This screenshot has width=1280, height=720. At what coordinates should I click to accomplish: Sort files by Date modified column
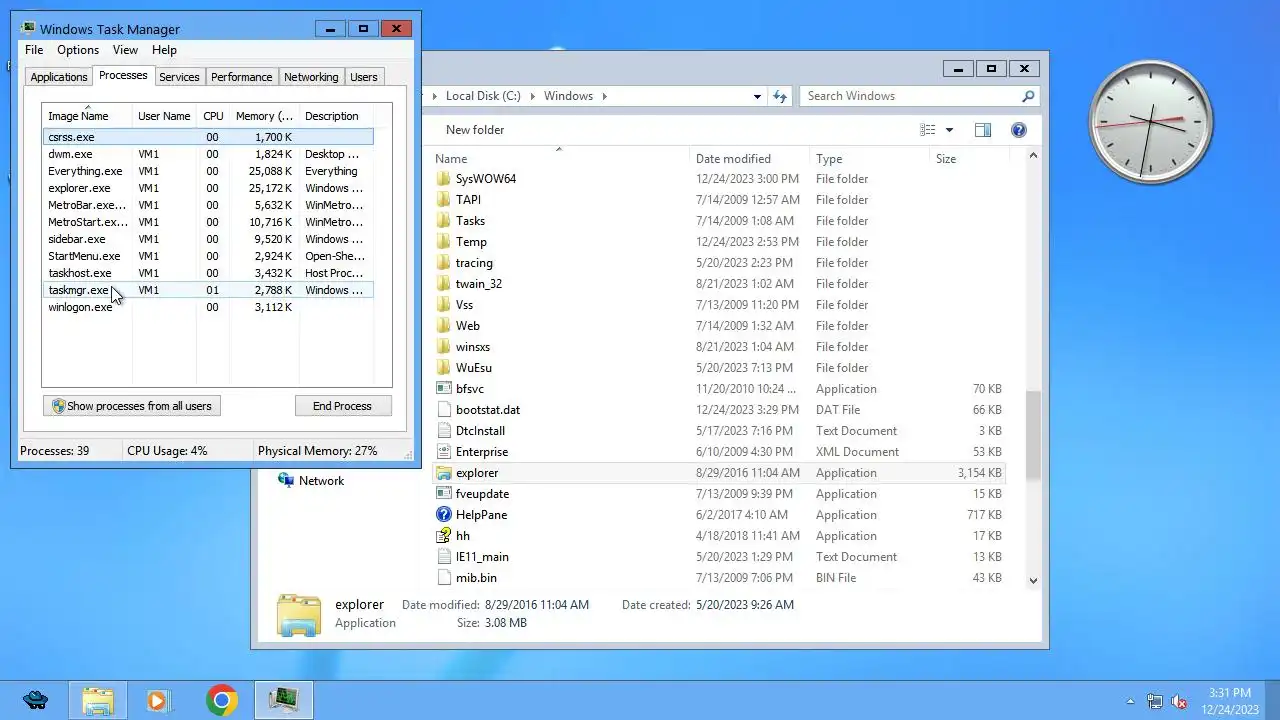click(x=750, y=159)
